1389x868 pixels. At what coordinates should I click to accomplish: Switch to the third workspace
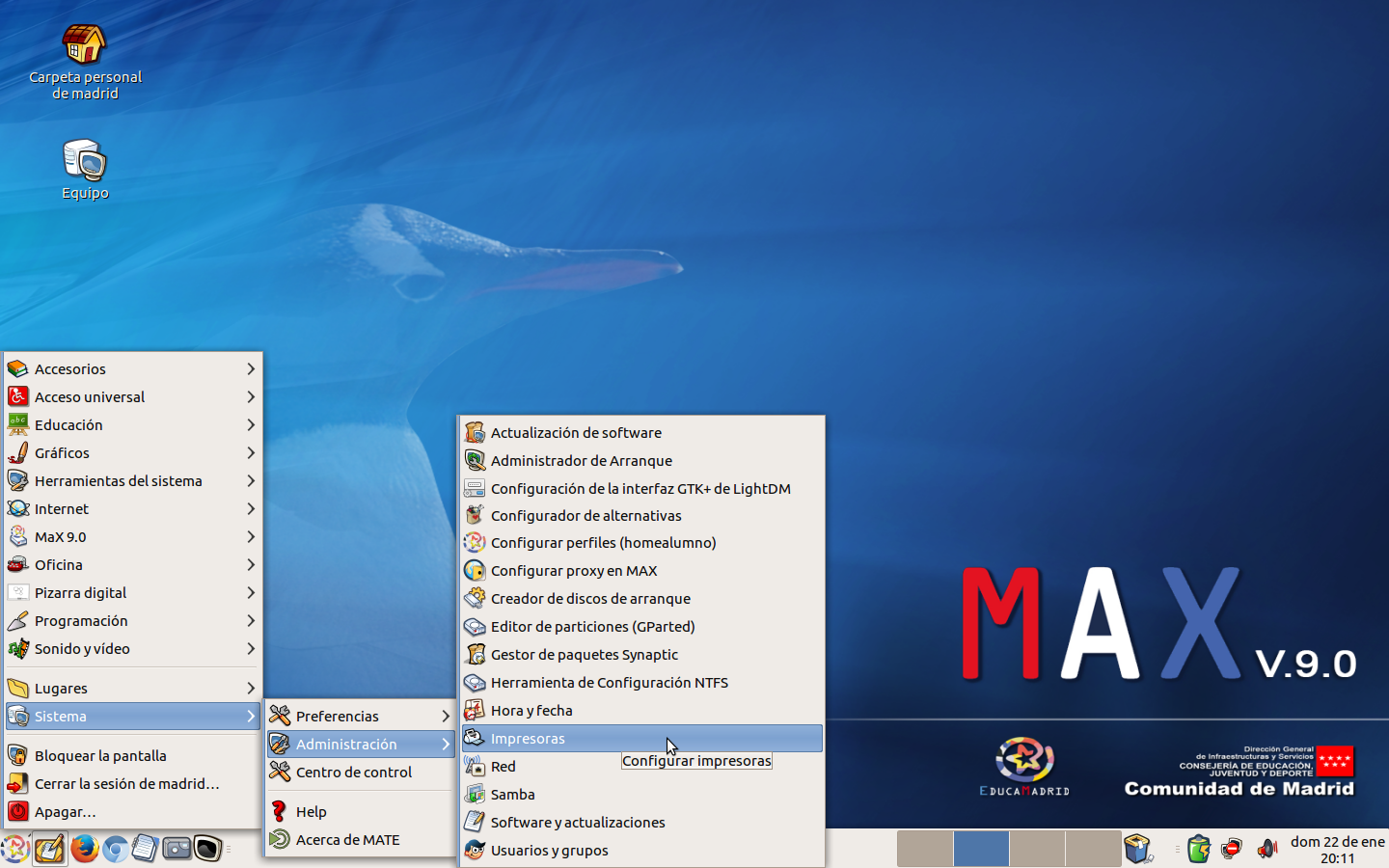[1037, 849]
